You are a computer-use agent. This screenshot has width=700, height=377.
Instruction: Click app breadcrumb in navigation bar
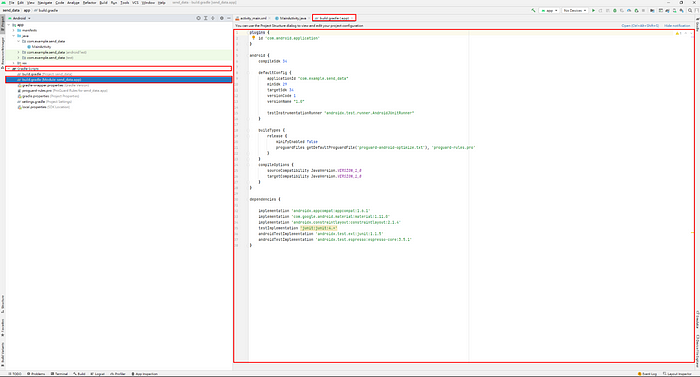coord(27,10)
